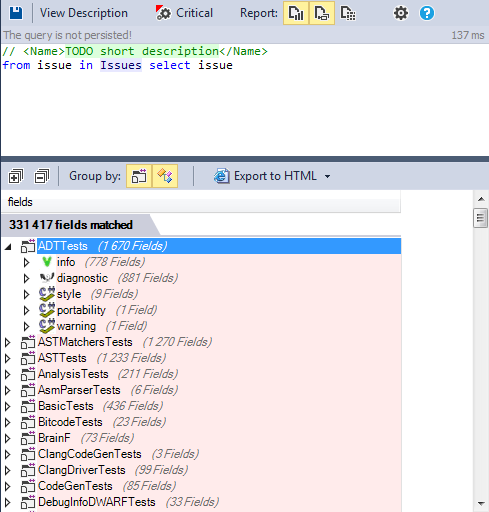Toggle Group by project button
The height and width of the screenshot is (512, 489).
[139, 176]
